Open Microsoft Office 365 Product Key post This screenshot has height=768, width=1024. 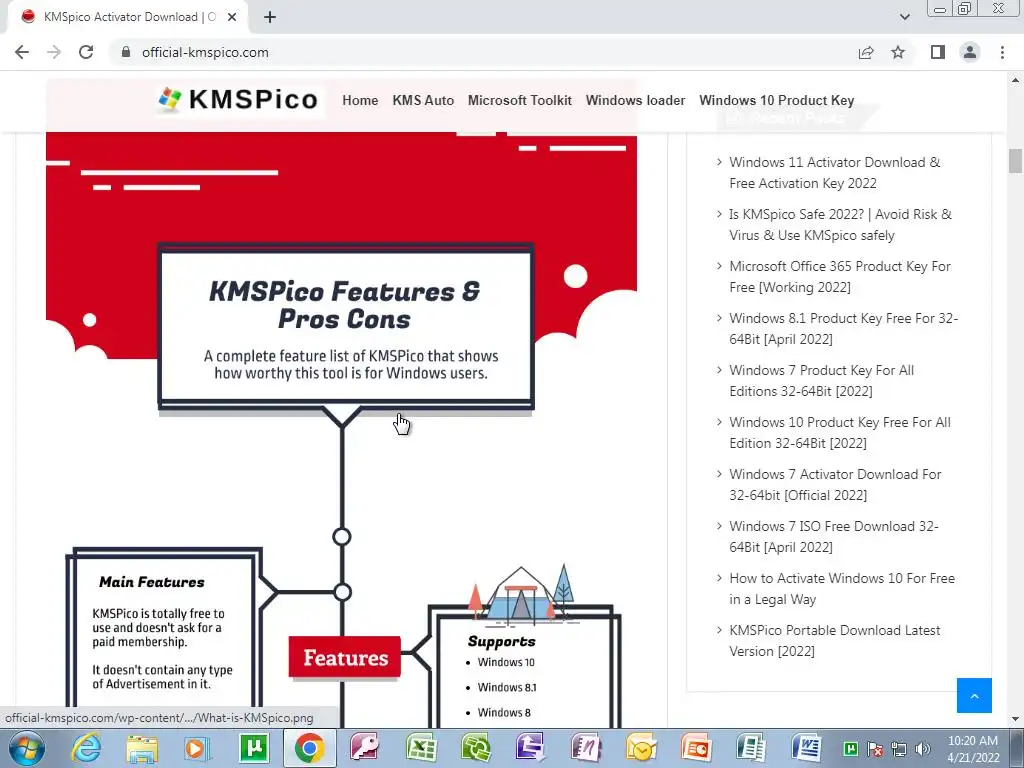pos(840,277)
